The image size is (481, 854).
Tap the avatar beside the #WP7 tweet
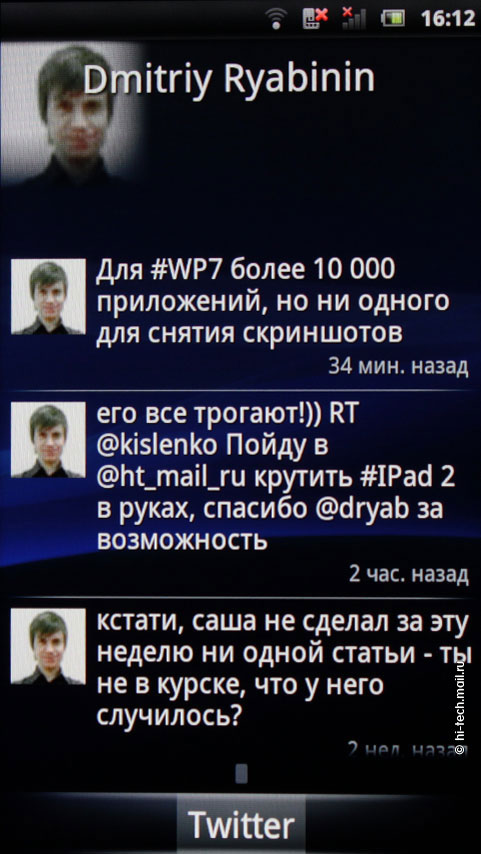click(x=48, y=296)
